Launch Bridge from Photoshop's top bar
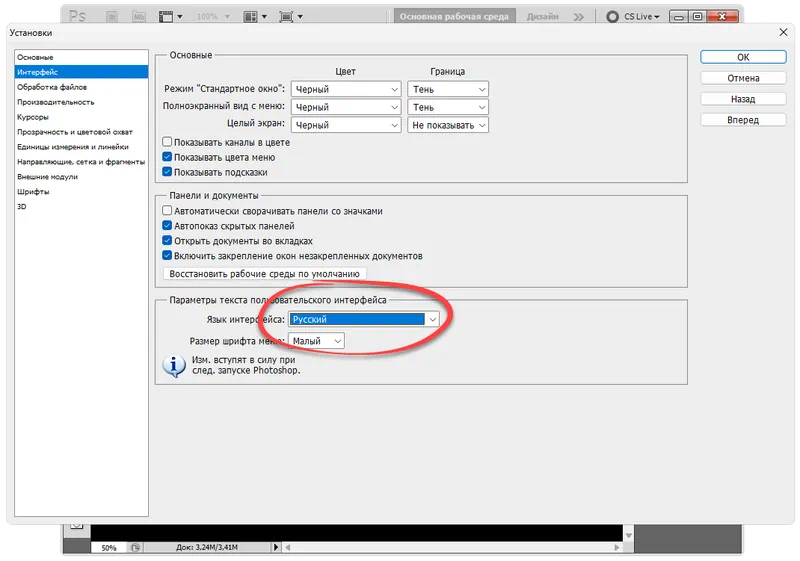The width and height of the screenshot is (800, 561). 112,16
